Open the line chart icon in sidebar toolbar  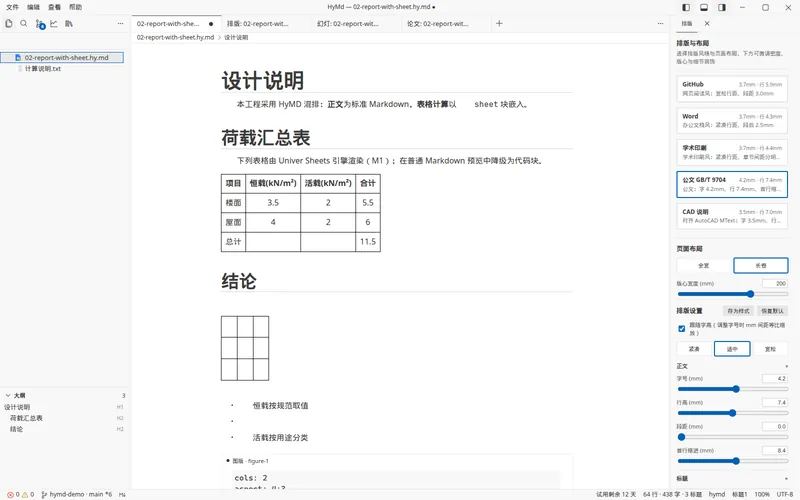tap(54, 23)
